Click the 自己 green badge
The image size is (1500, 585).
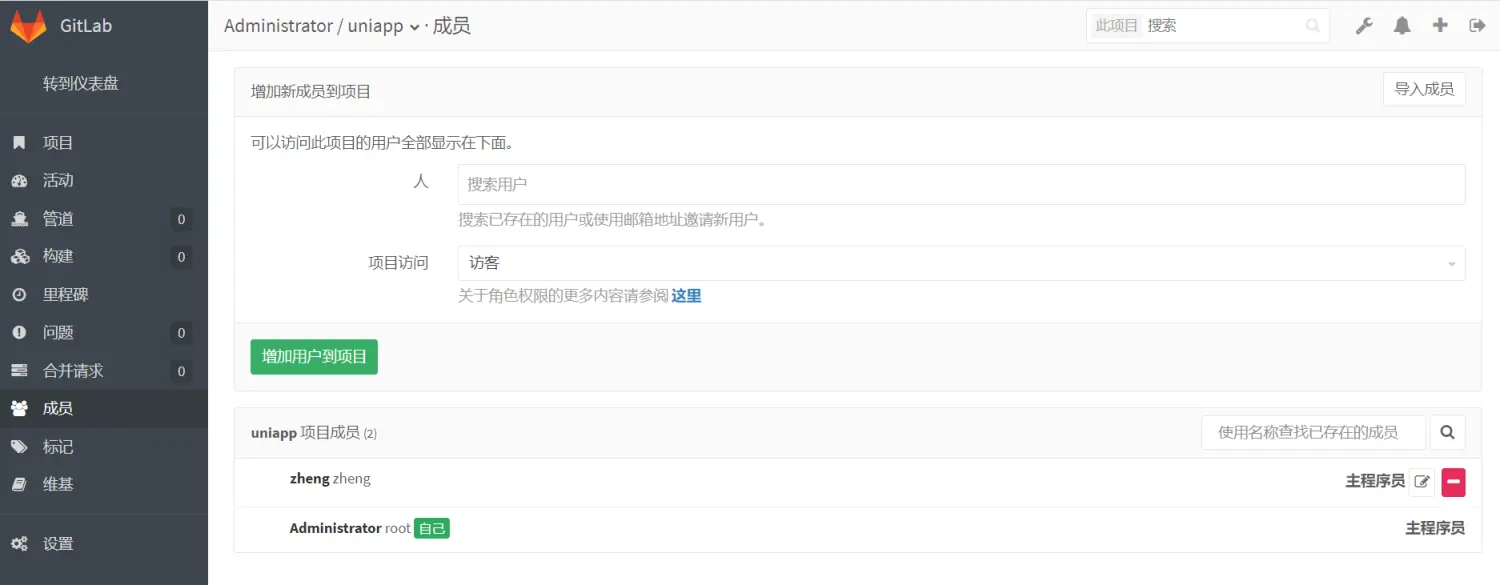point(432,528)
